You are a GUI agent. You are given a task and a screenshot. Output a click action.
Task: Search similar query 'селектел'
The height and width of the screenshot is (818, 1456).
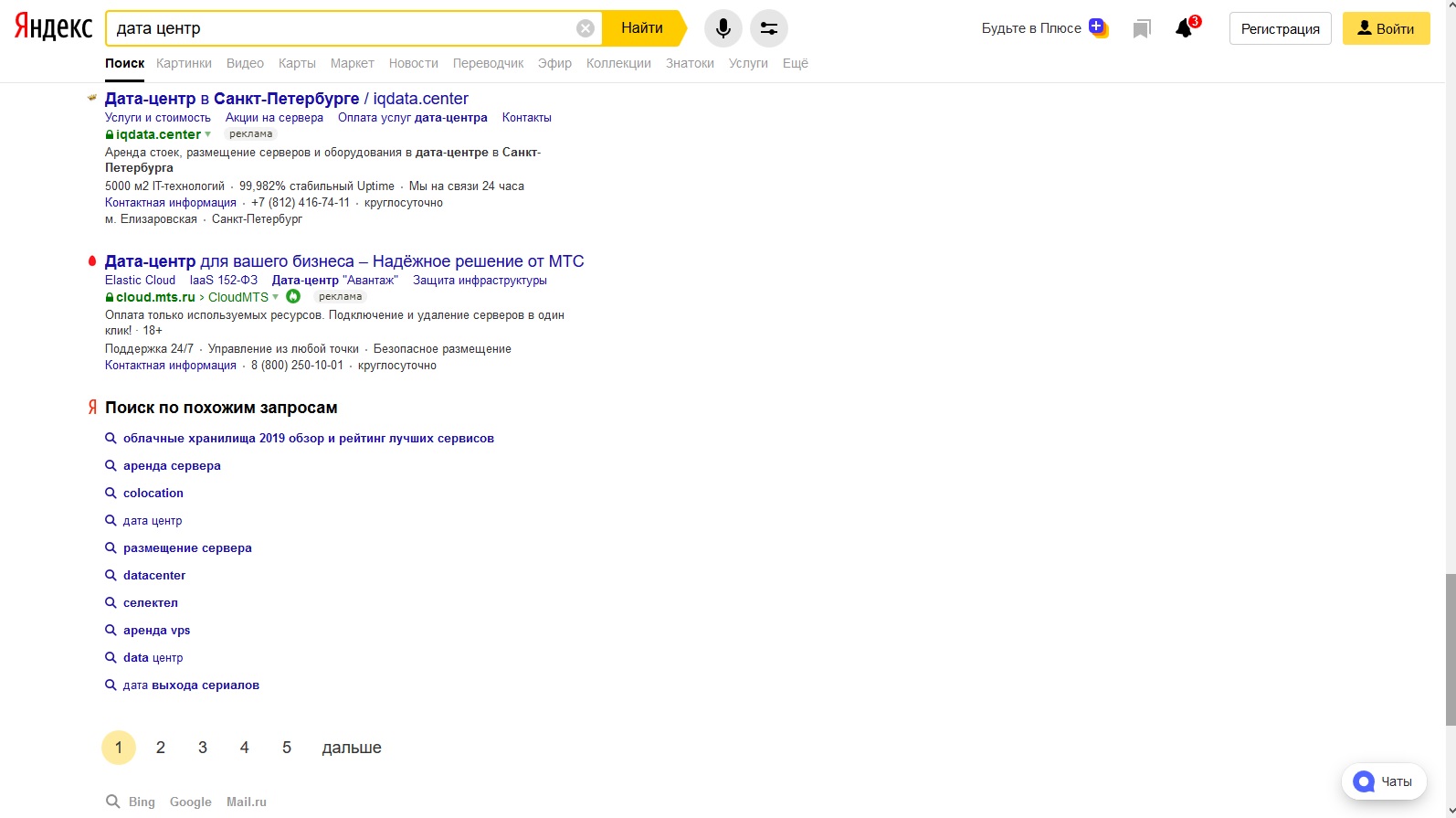151,603
